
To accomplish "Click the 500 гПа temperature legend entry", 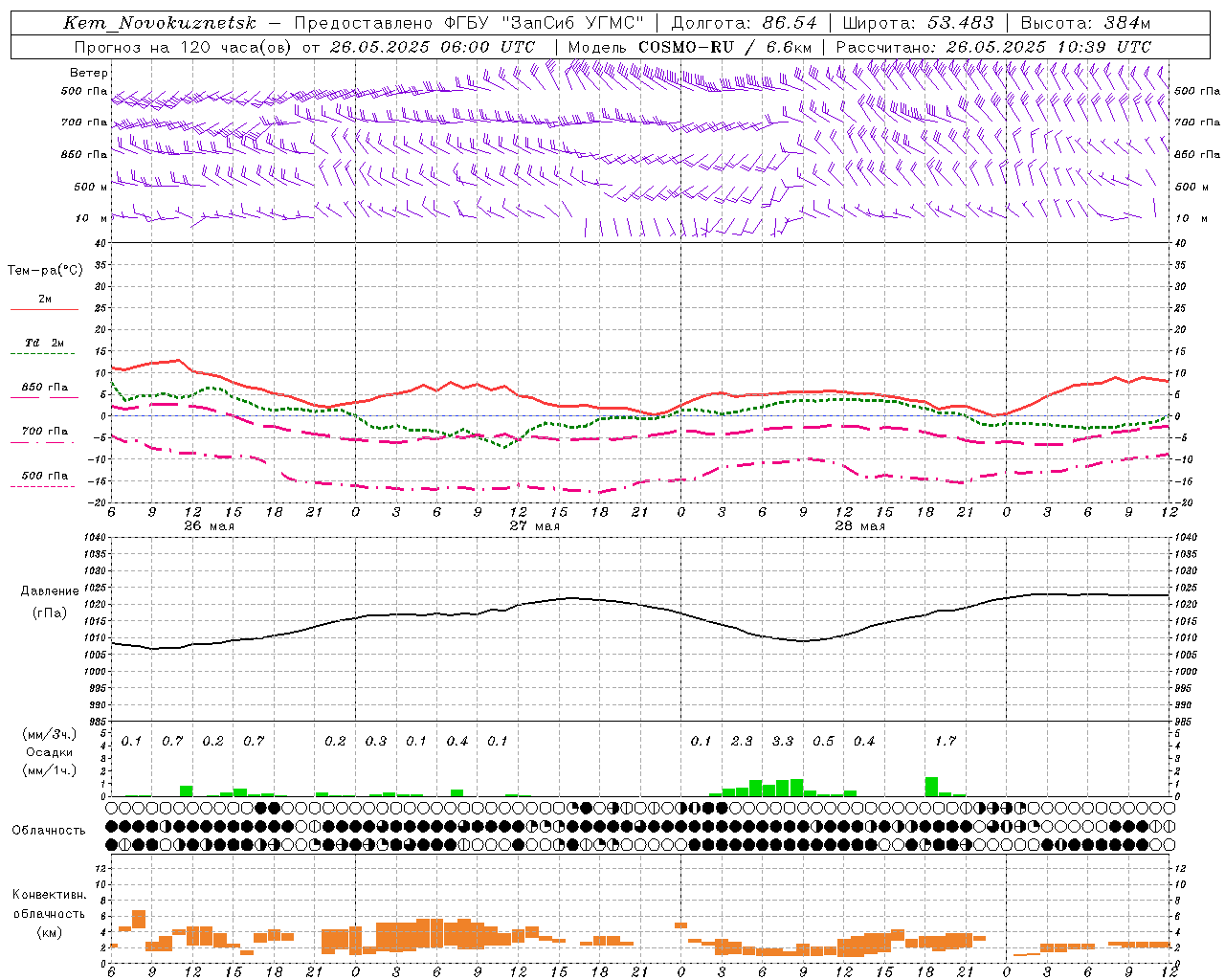I will [45, 476].
